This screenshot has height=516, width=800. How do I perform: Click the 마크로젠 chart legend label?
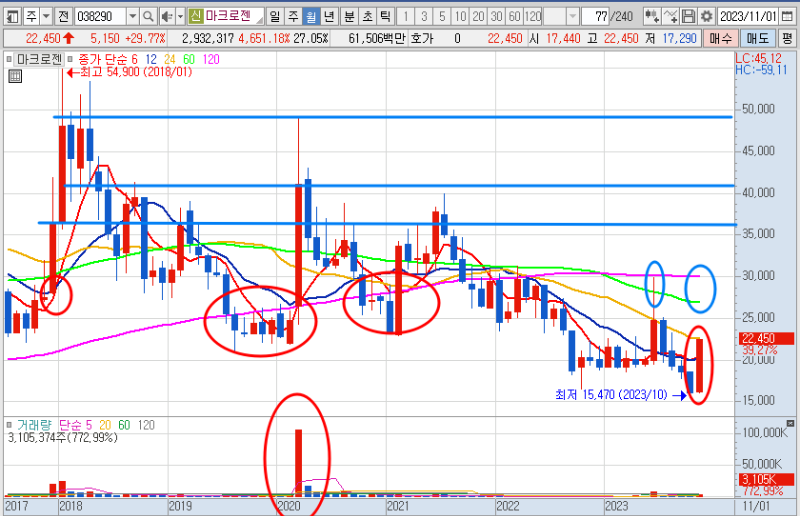(x=38, y=59)
